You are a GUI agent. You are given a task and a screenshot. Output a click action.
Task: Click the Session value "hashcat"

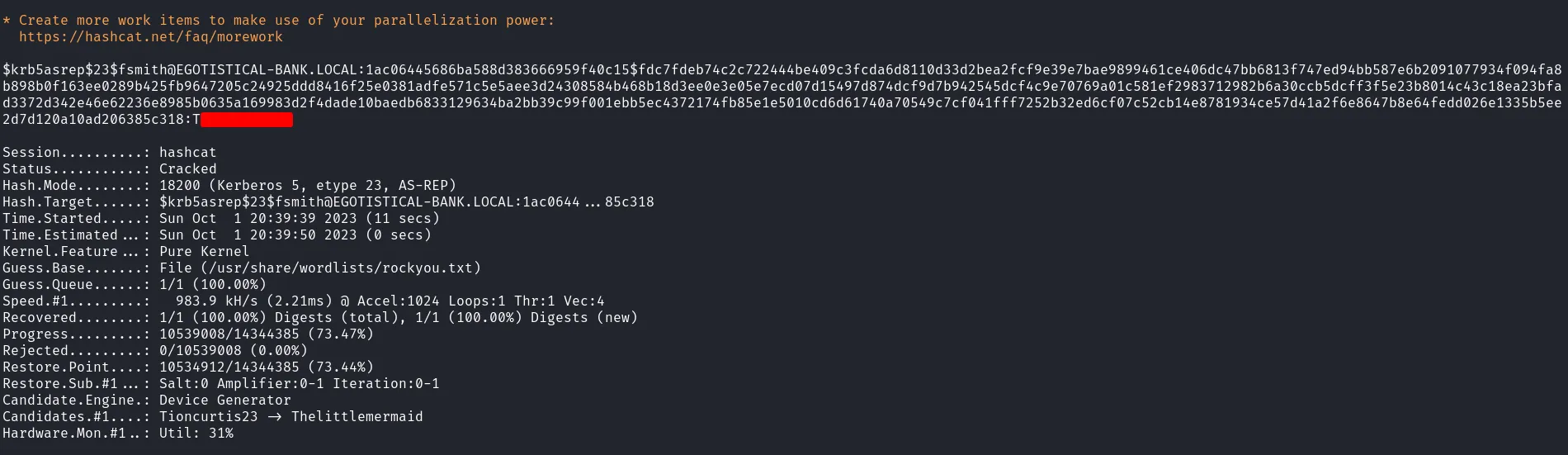pos(187,152)
